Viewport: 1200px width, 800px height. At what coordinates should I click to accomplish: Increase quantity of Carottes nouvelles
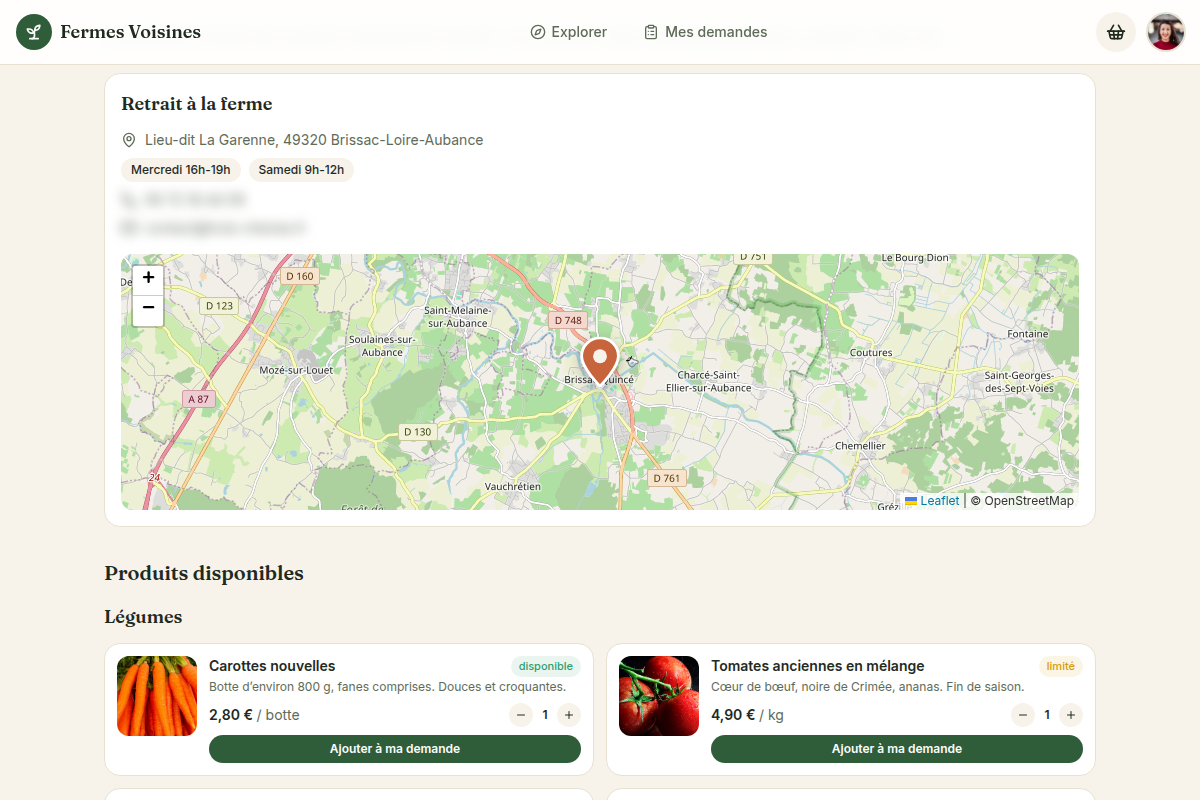(x=569, y=715)
